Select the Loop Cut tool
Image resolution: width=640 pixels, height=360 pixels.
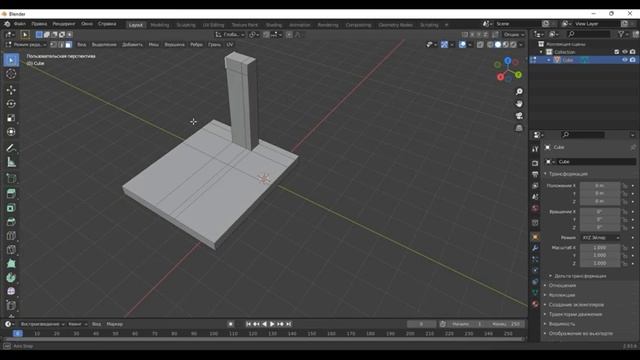(x=11, y=236)
